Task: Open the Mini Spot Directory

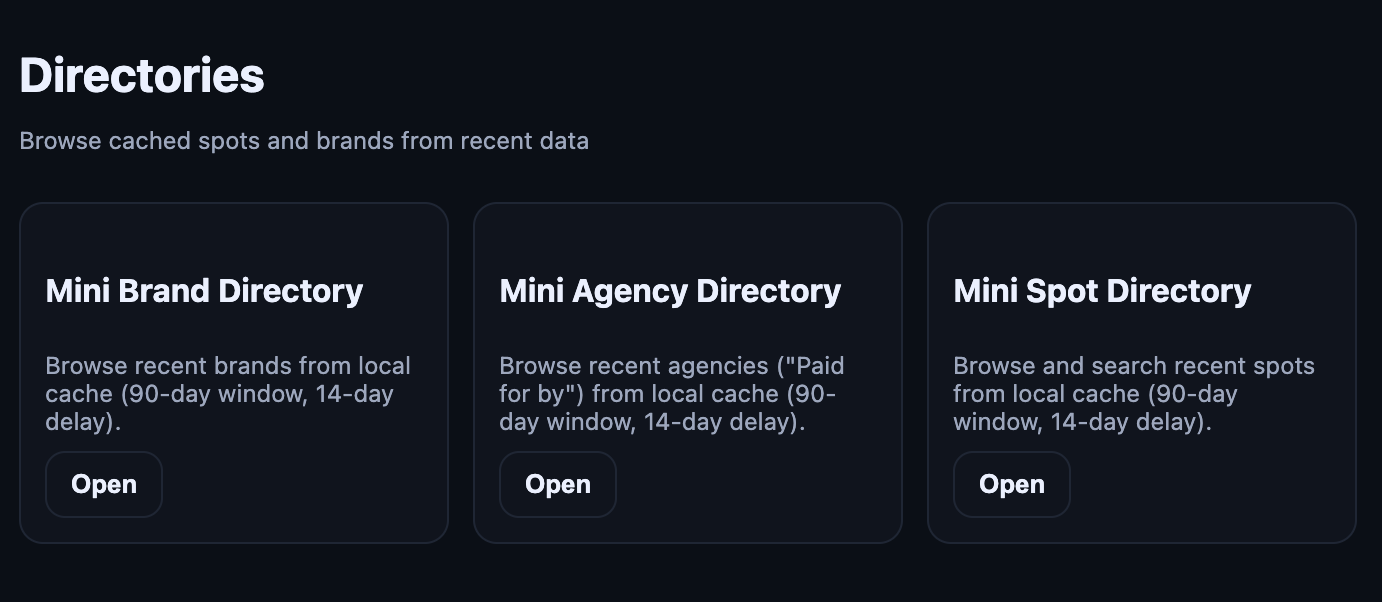Action: pos(1012,485)
